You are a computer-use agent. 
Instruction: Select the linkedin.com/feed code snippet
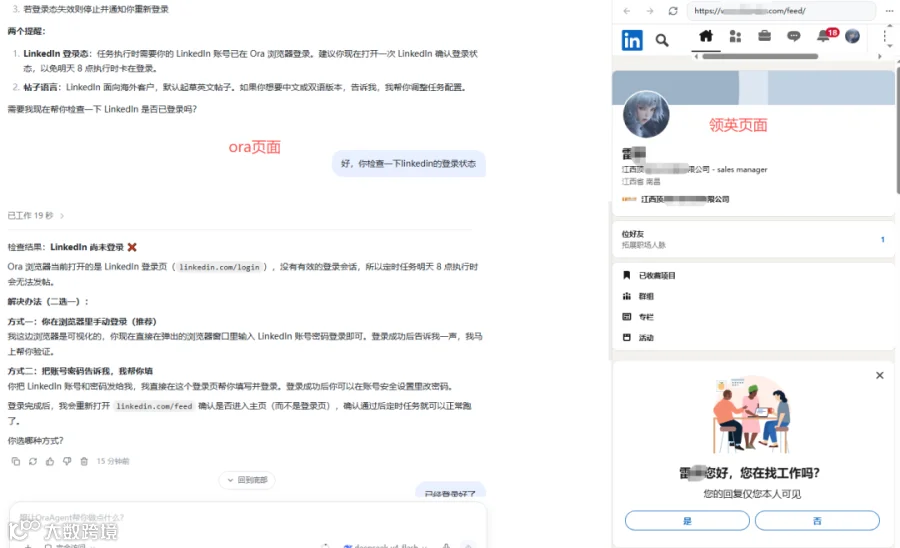(154, 406)
